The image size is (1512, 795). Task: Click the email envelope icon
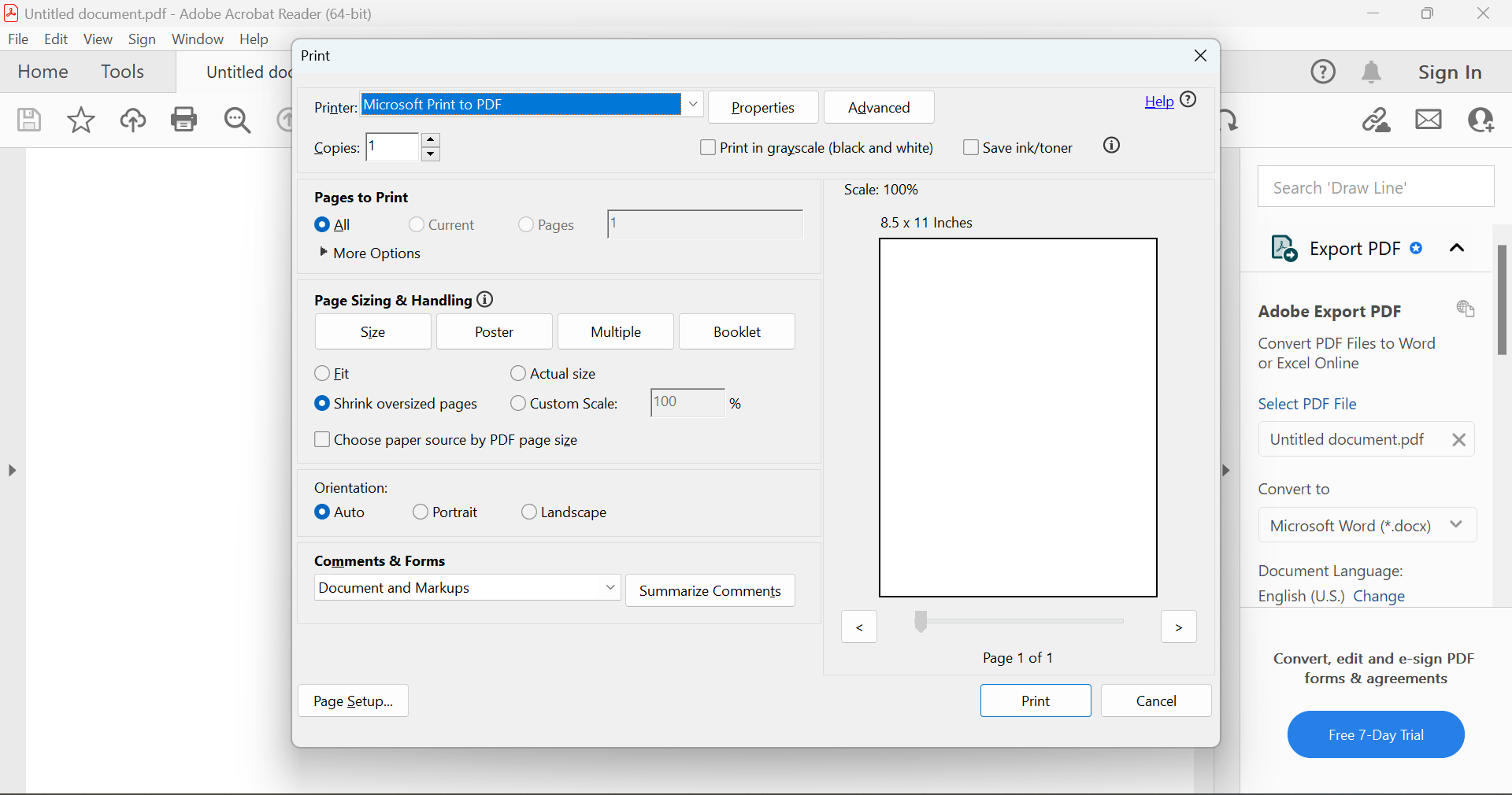click(x=1429, y=120)
